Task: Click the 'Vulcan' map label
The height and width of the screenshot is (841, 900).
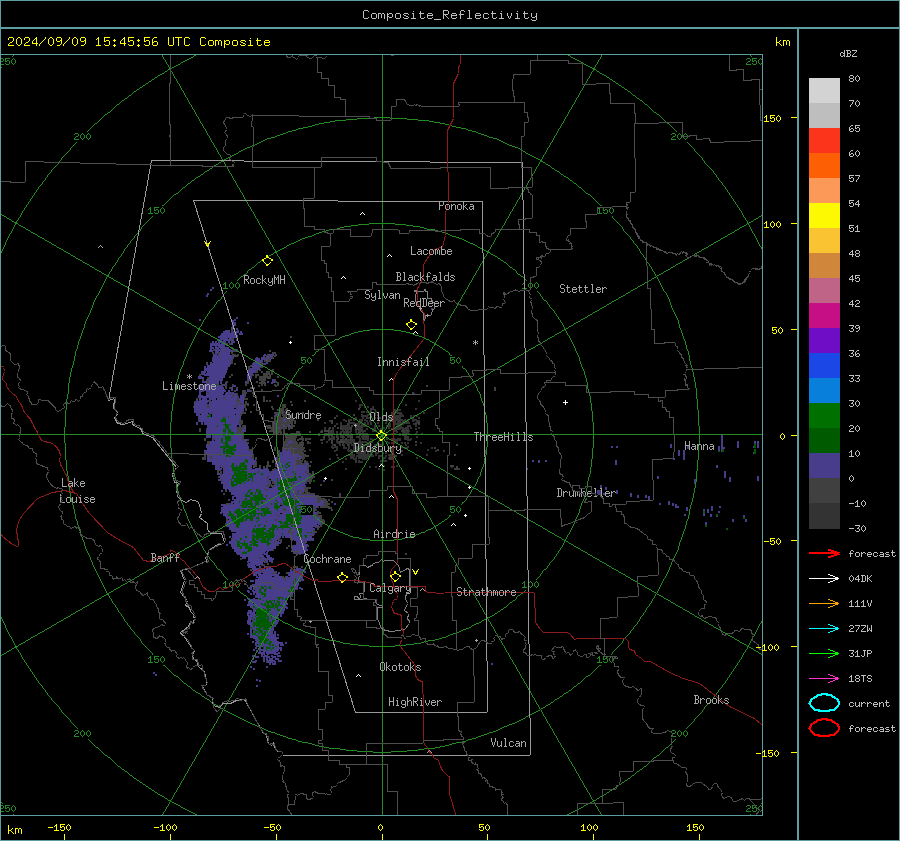Action: (509, 743)
